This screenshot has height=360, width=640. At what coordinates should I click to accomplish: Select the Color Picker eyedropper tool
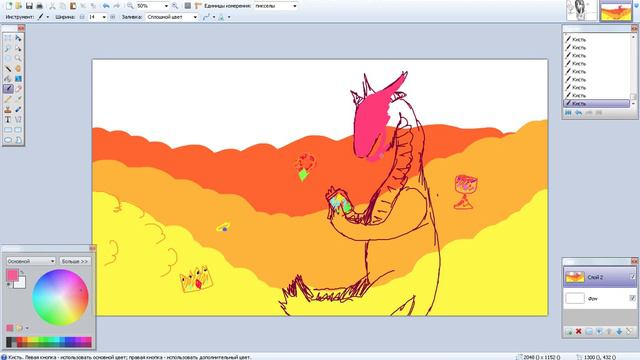click(18, 99)
